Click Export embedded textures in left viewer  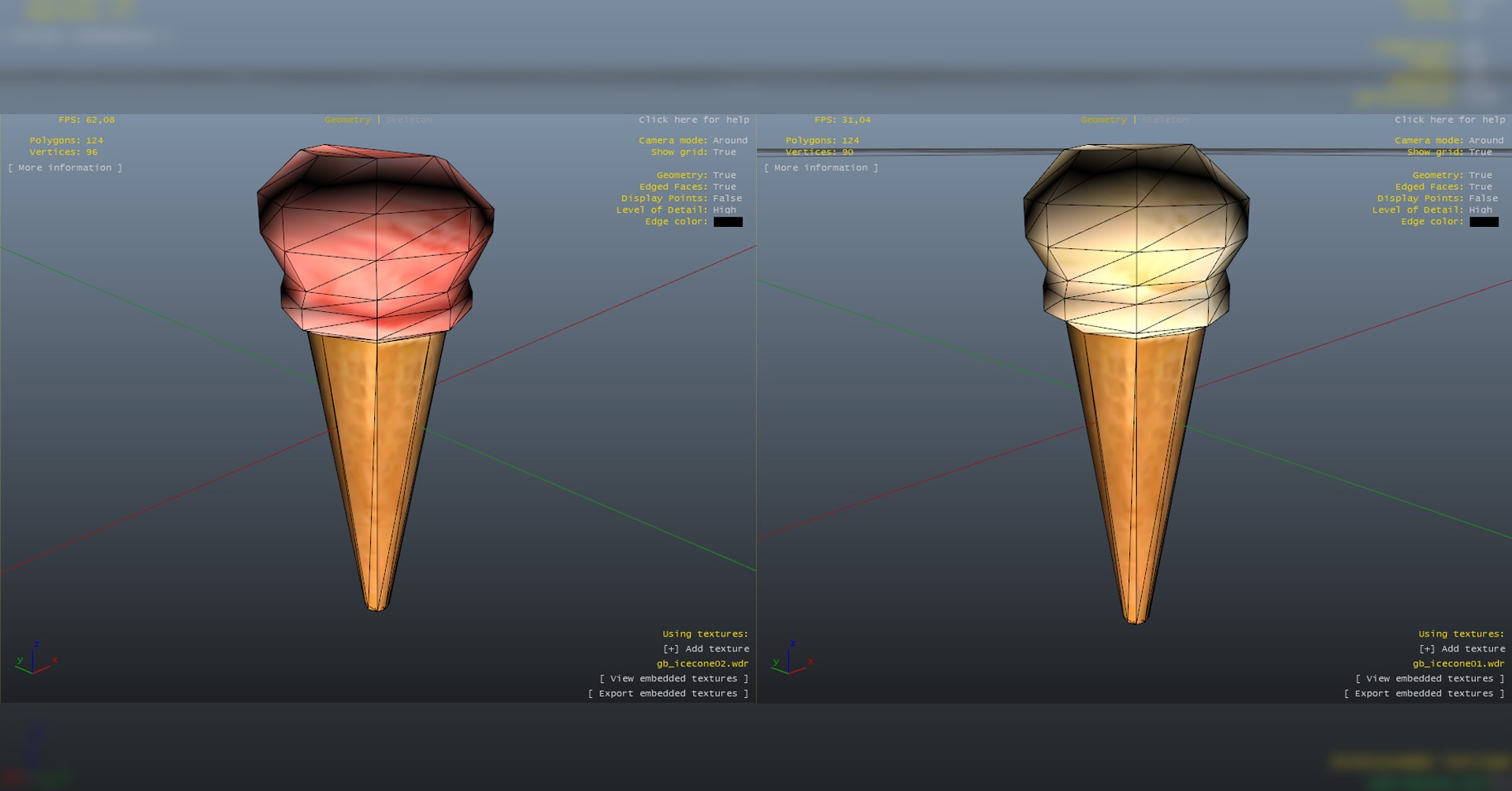tap(668, 693)
